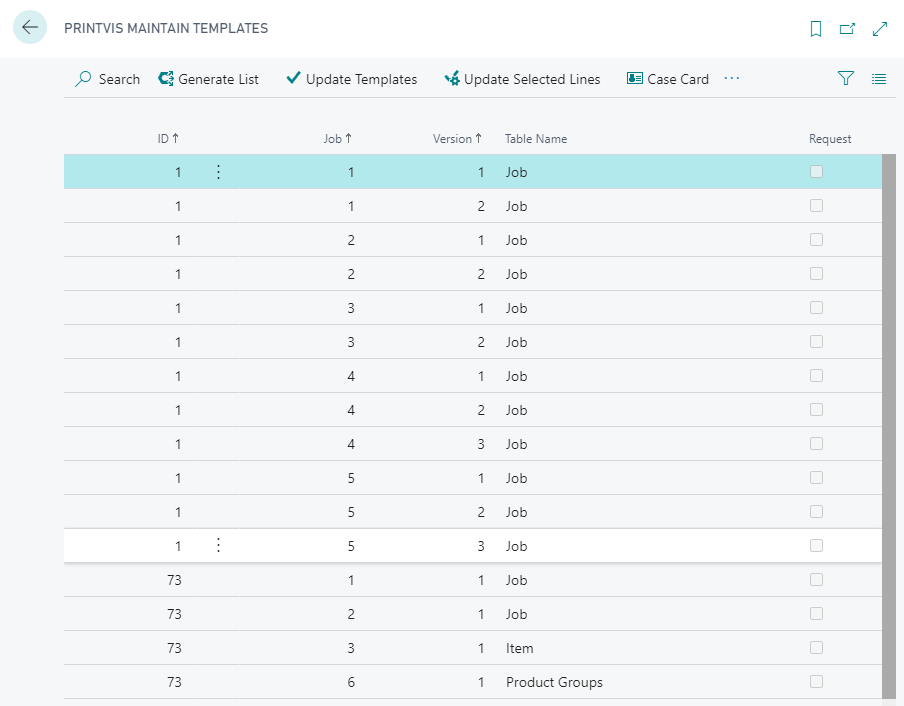The image size is (904, 706).
Task: Click ID '73' in Job 1 row
Action: click(174, 580)
